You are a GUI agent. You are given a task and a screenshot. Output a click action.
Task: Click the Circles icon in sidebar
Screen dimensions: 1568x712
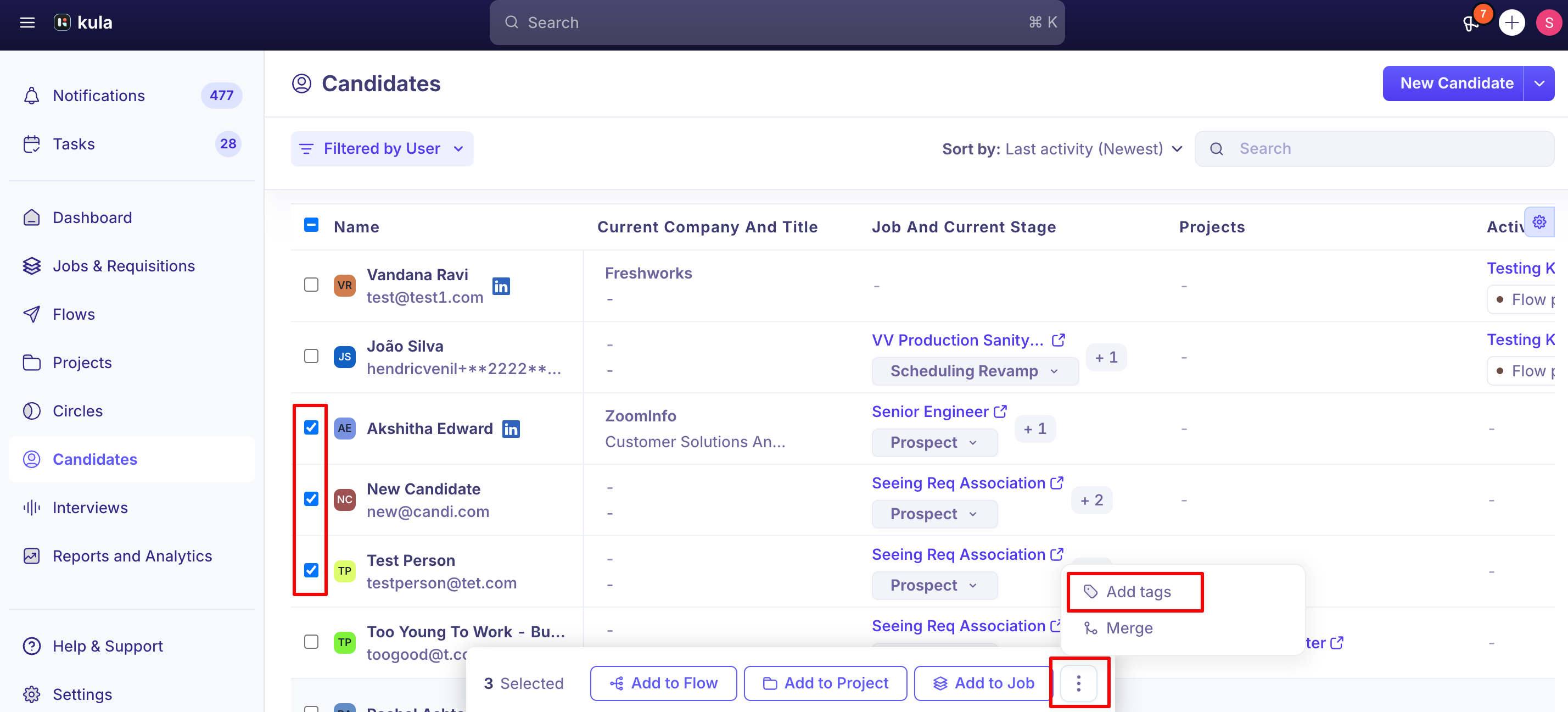(x=32, y=411)
